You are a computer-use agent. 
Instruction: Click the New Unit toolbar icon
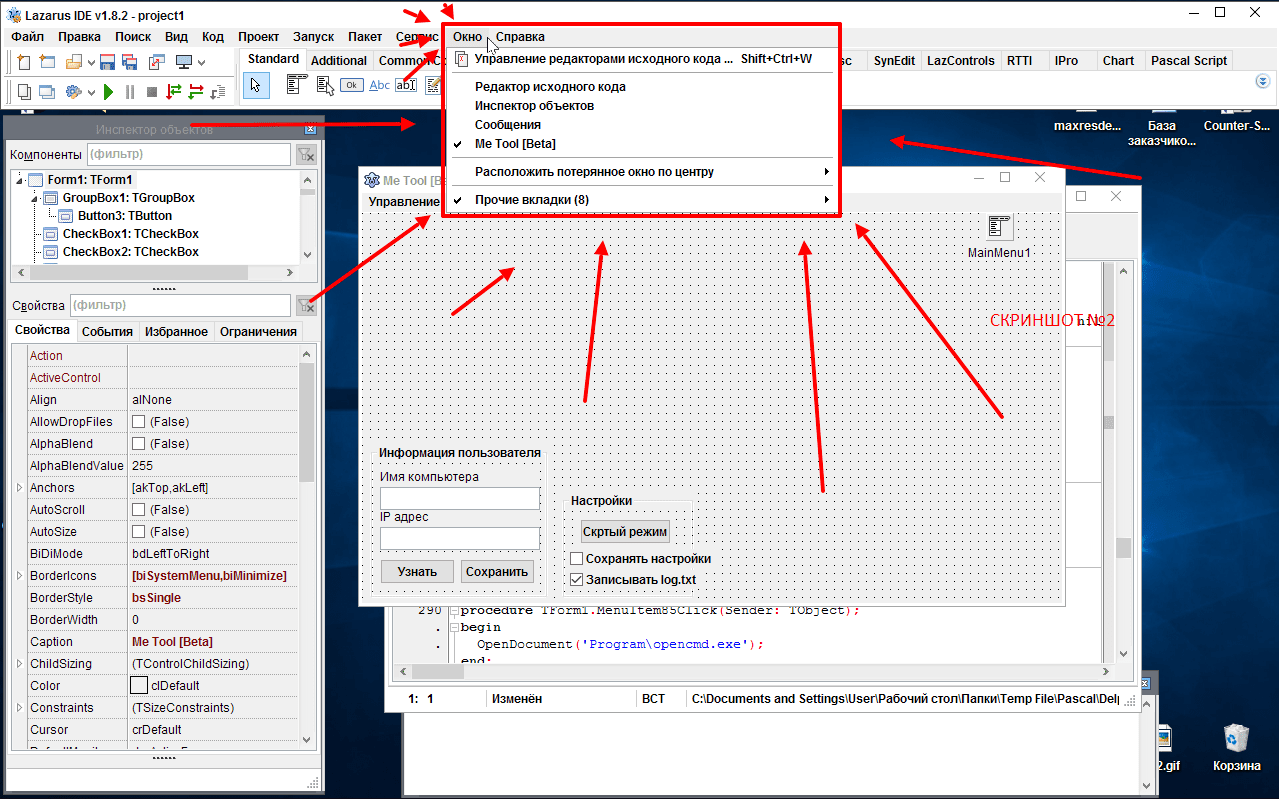(24, 62)
